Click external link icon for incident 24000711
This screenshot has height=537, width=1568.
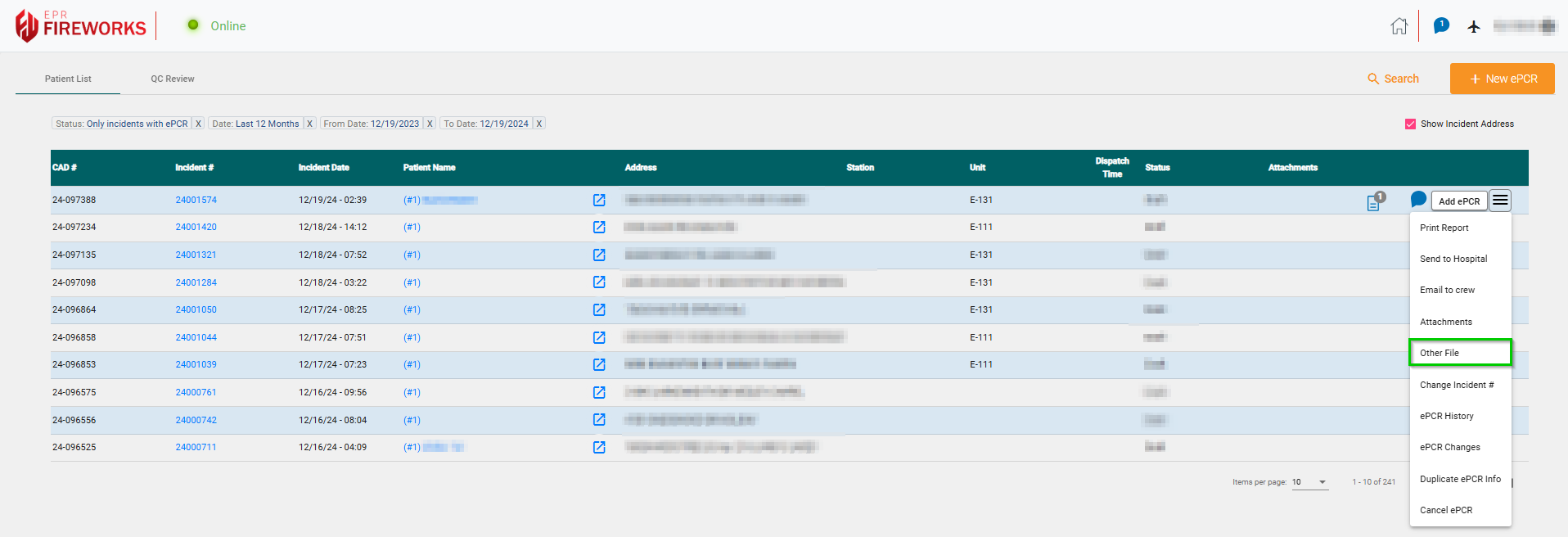click(599, 448)
